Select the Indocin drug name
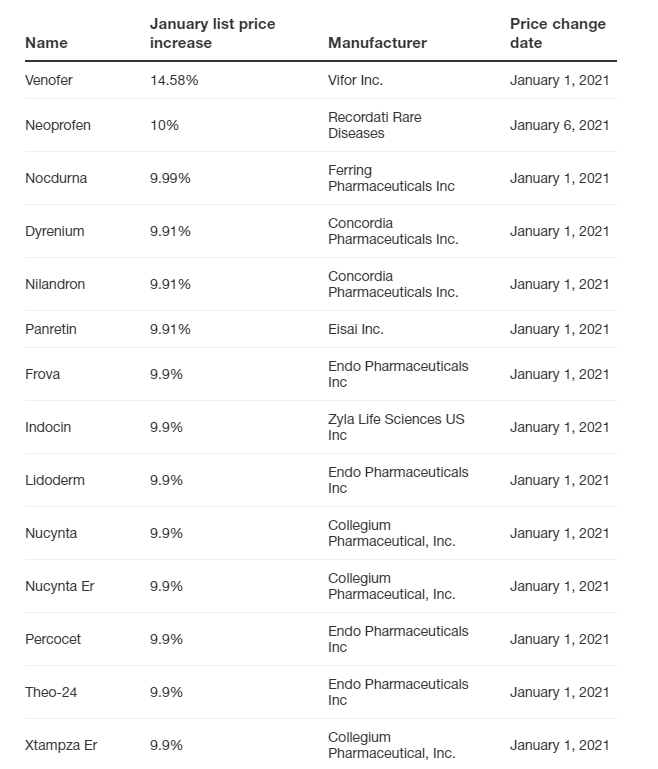The height and width of the screenshot is (769, 658). pos(48,427)
